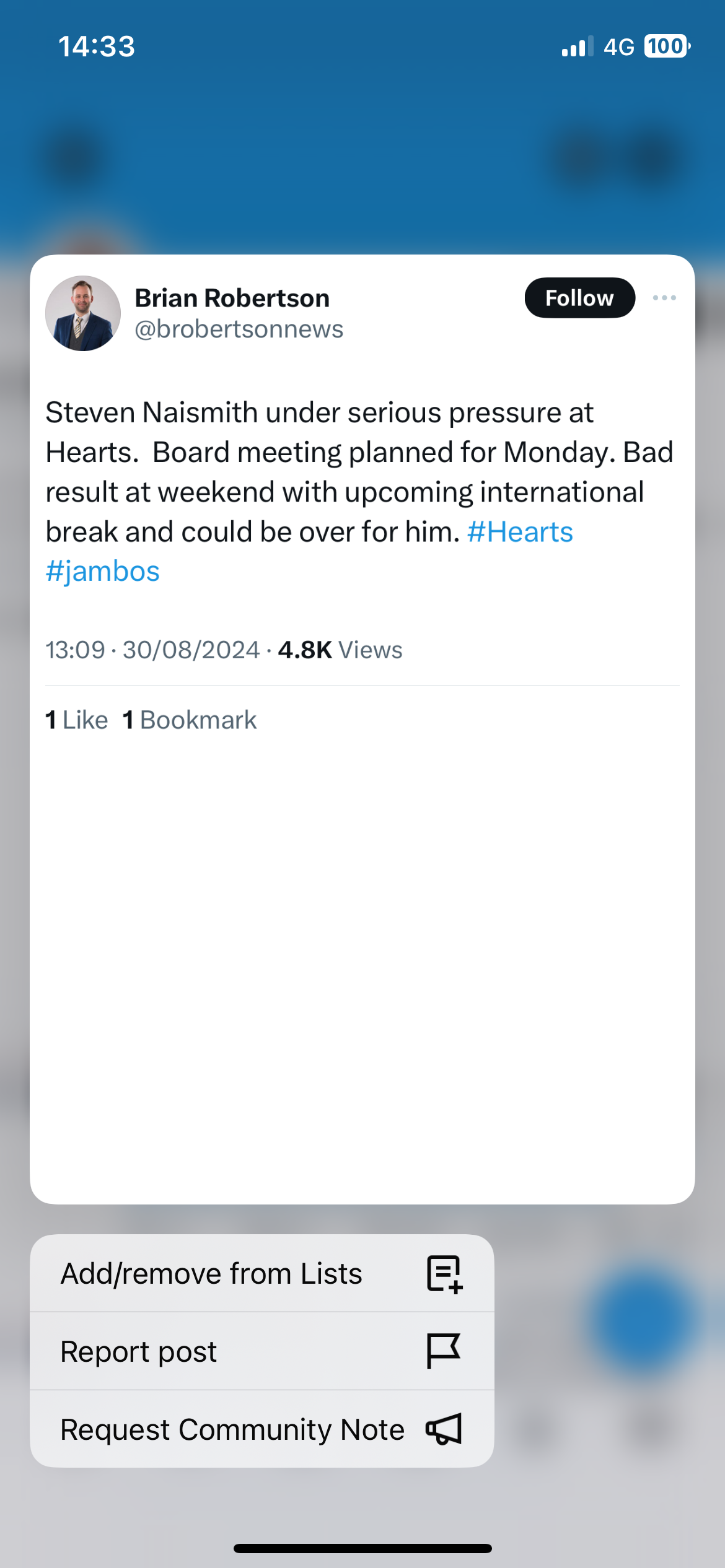The image size is (725, 1568).
Task: Tap the #jambos hashtag
Action: click(103, 572)
